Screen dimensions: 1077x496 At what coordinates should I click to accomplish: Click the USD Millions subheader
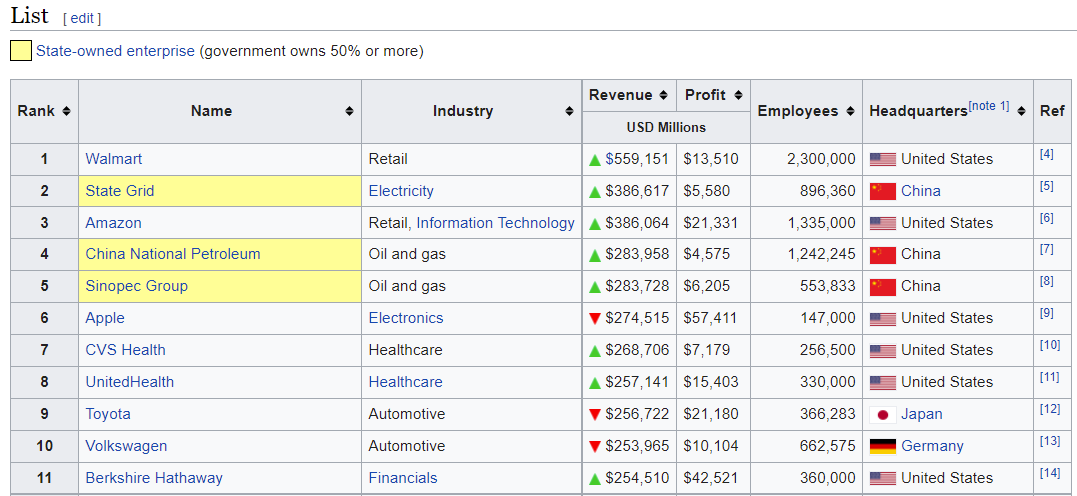click(x=666, y=128)
